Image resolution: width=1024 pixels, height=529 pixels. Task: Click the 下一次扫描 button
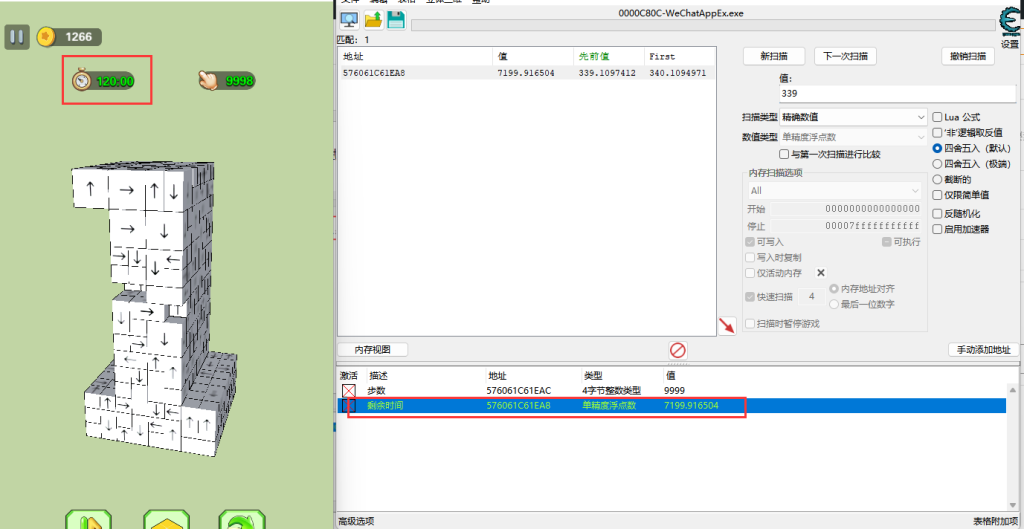point(845,56)
